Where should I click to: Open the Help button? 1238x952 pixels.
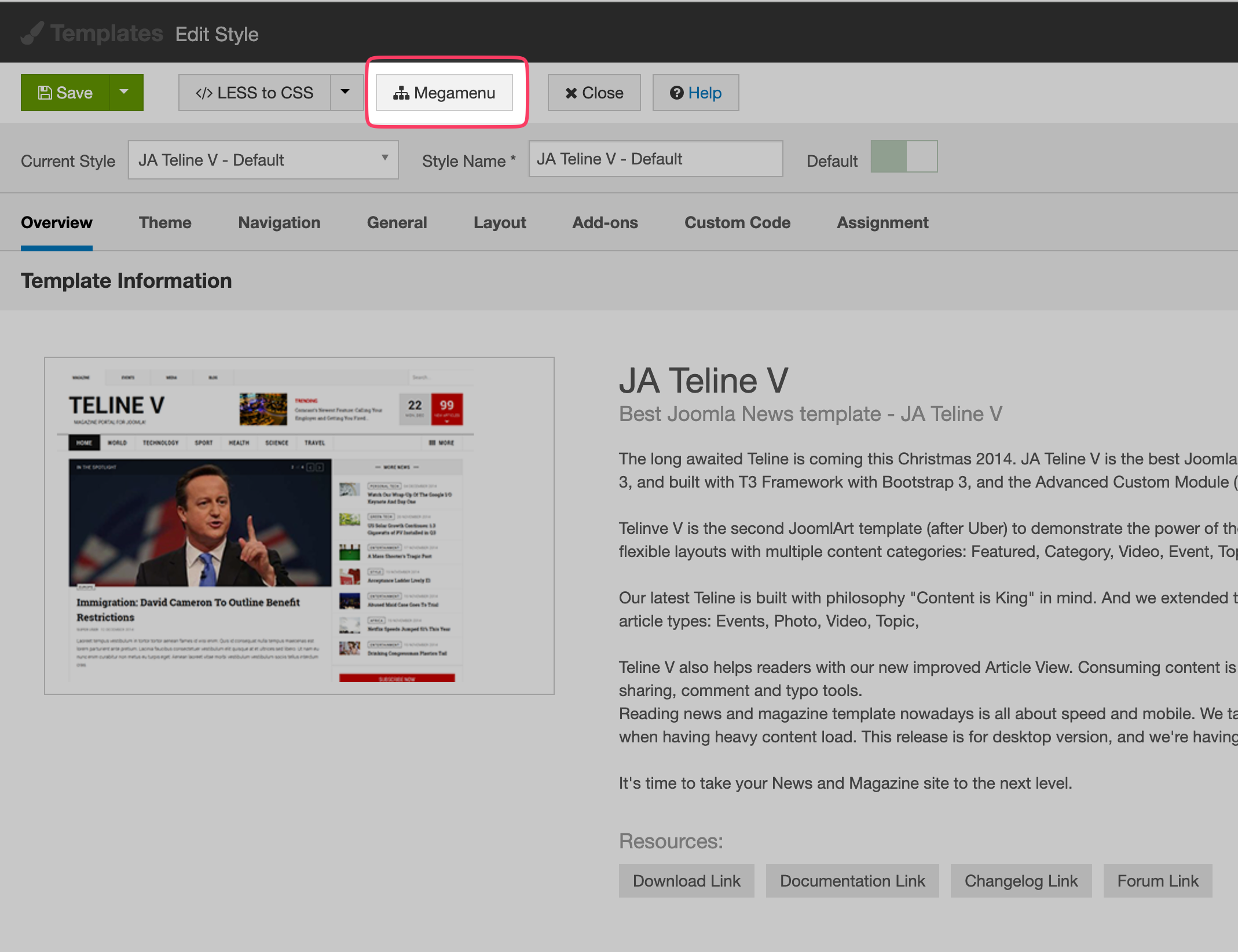[x=695, y=93]
